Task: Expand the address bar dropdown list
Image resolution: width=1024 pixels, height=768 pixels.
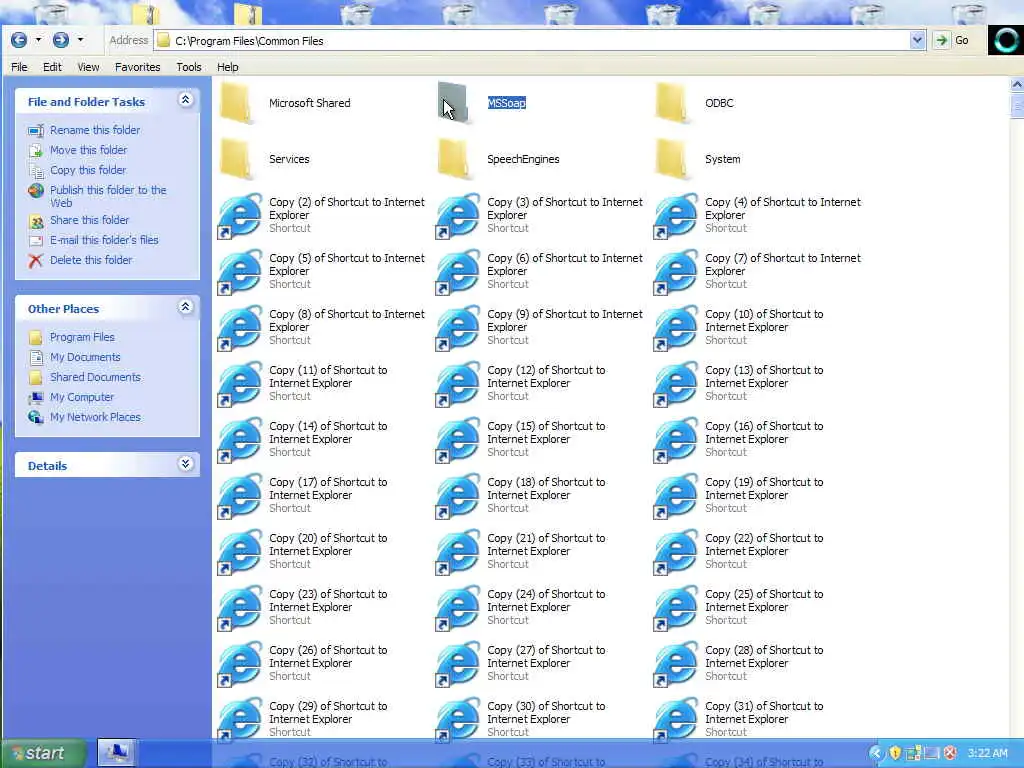Action: point(917,40)
